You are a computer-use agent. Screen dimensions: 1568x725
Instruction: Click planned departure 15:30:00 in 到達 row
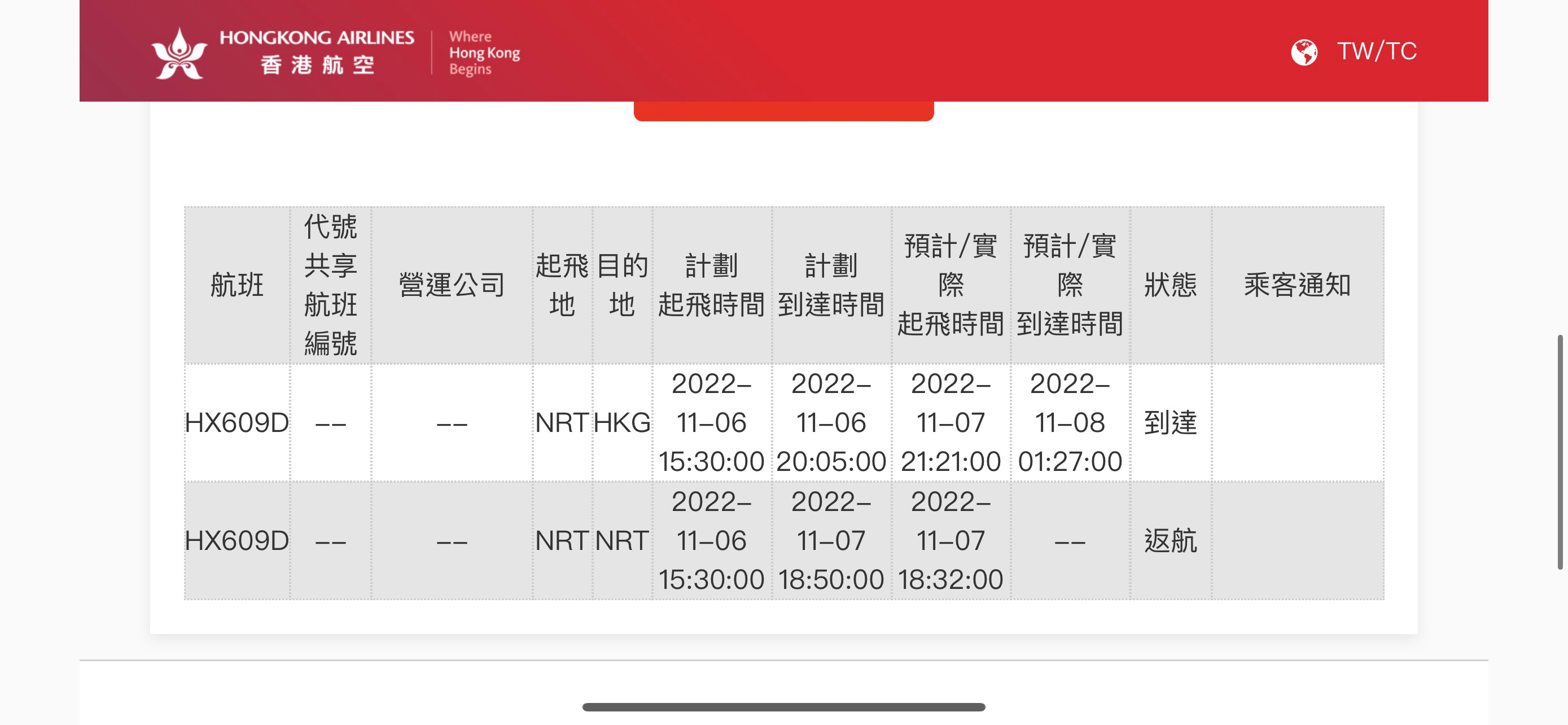tap(711, 422)
